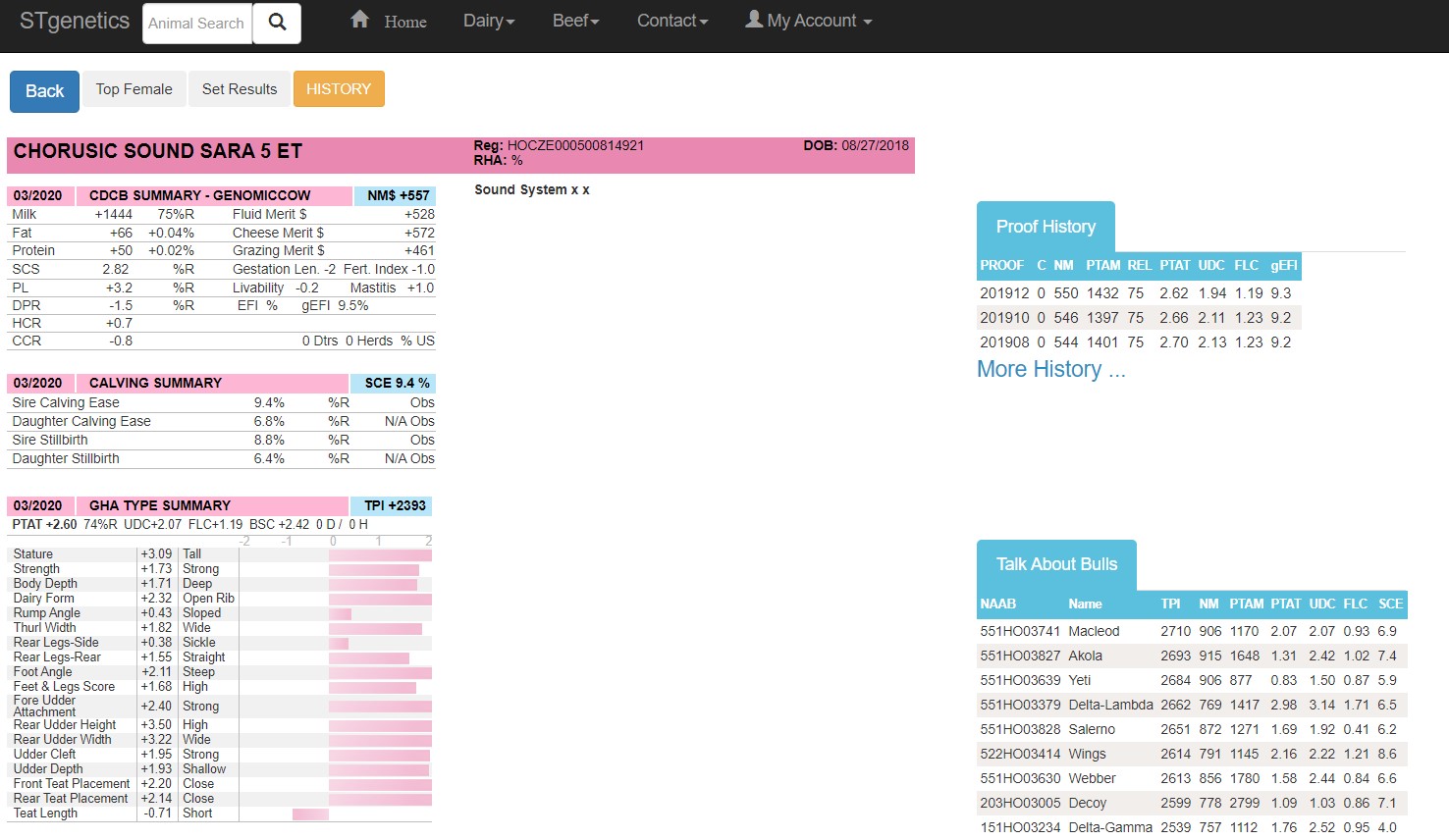Select proof row 201910
The height and width of the screenshot is (840, 1449).
(1139, 318)
